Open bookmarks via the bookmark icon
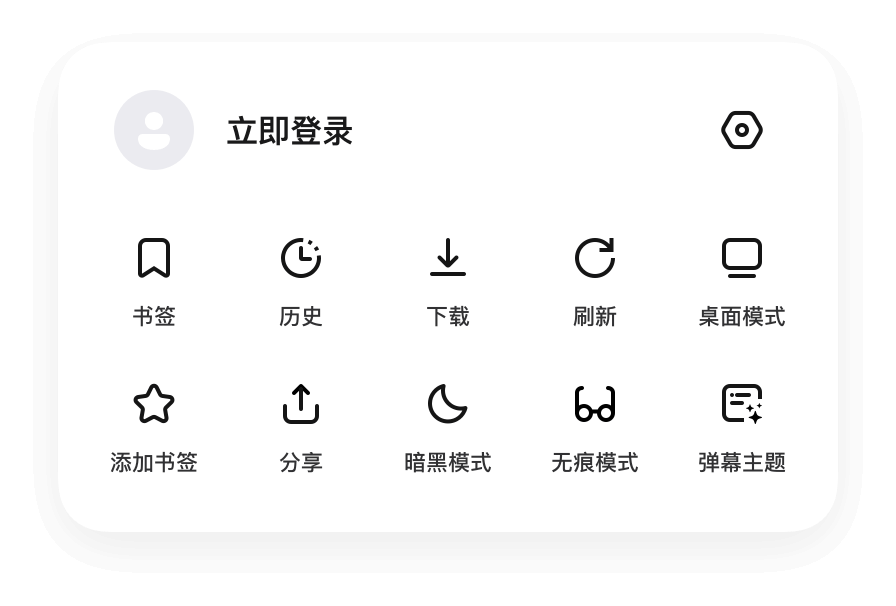Screen dimensions: 896x606 [x=154, y=258]
